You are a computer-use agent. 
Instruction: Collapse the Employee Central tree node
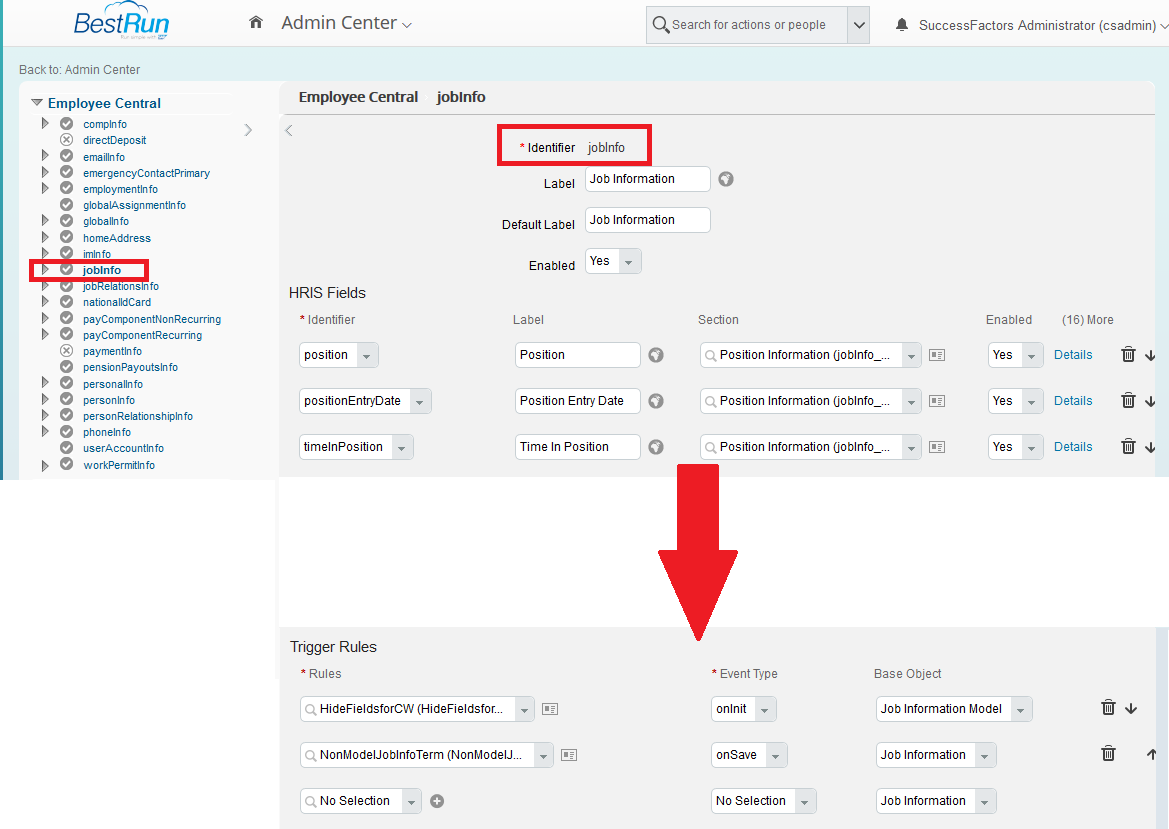pyautogui.click(x=37, y=102)
